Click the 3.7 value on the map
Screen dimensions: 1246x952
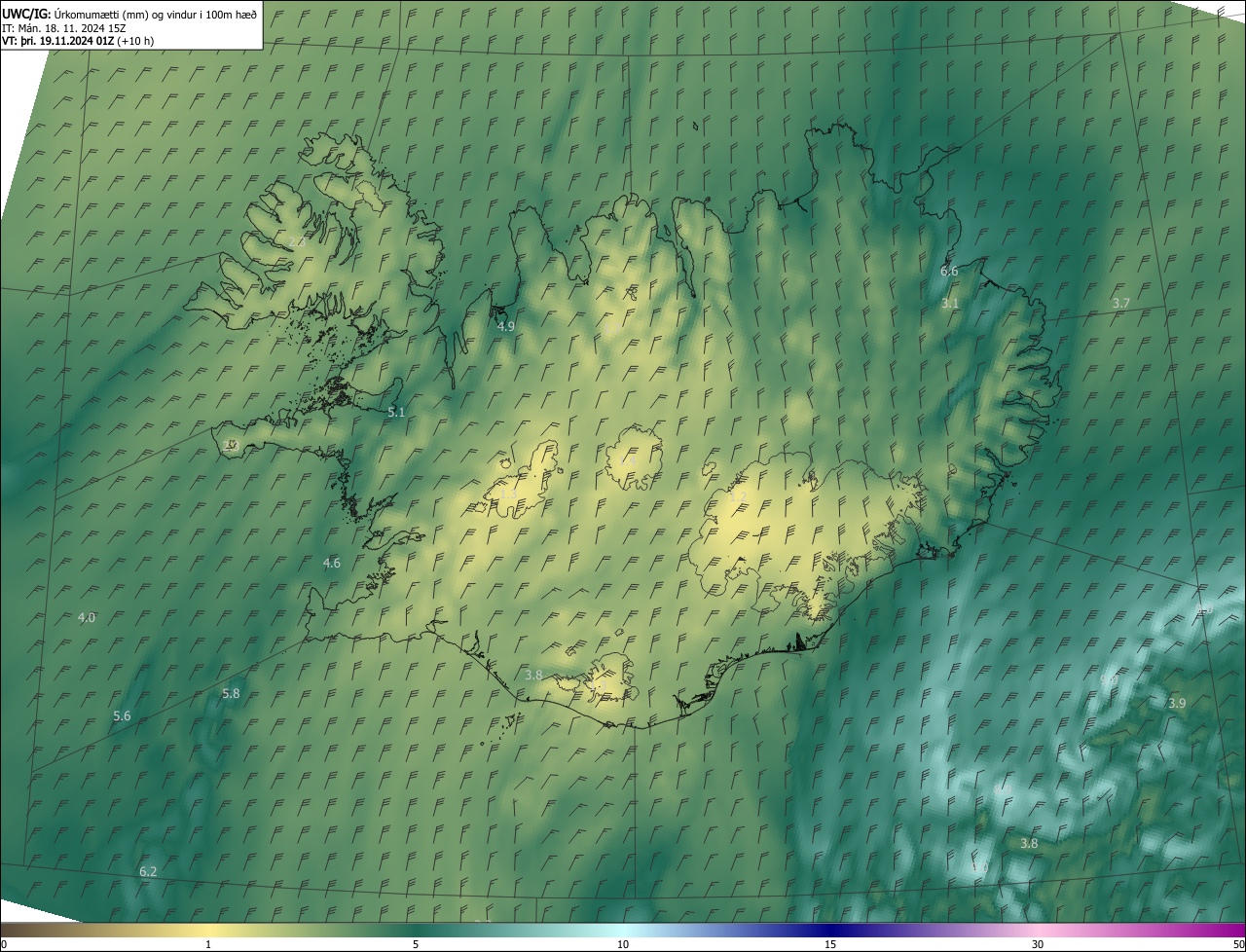(1121, 304)
